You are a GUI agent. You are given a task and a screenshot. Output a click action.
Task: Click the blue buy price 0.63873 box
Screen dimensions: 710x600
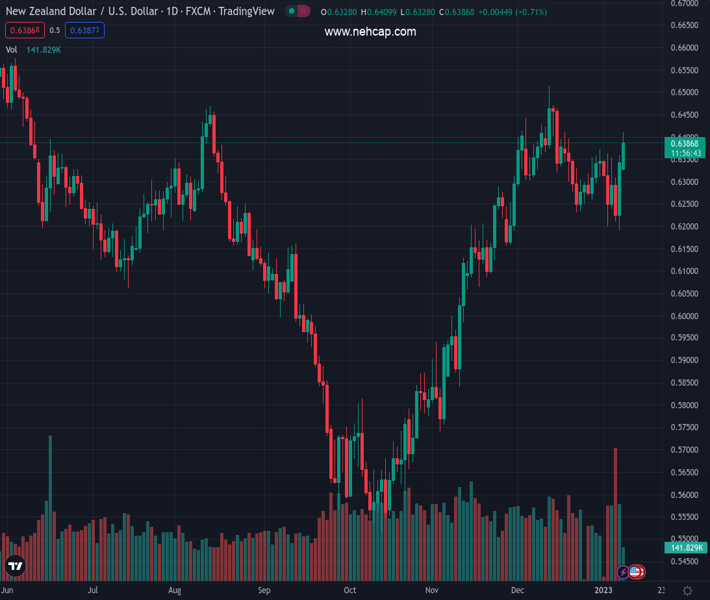click(x=85, y=31)
